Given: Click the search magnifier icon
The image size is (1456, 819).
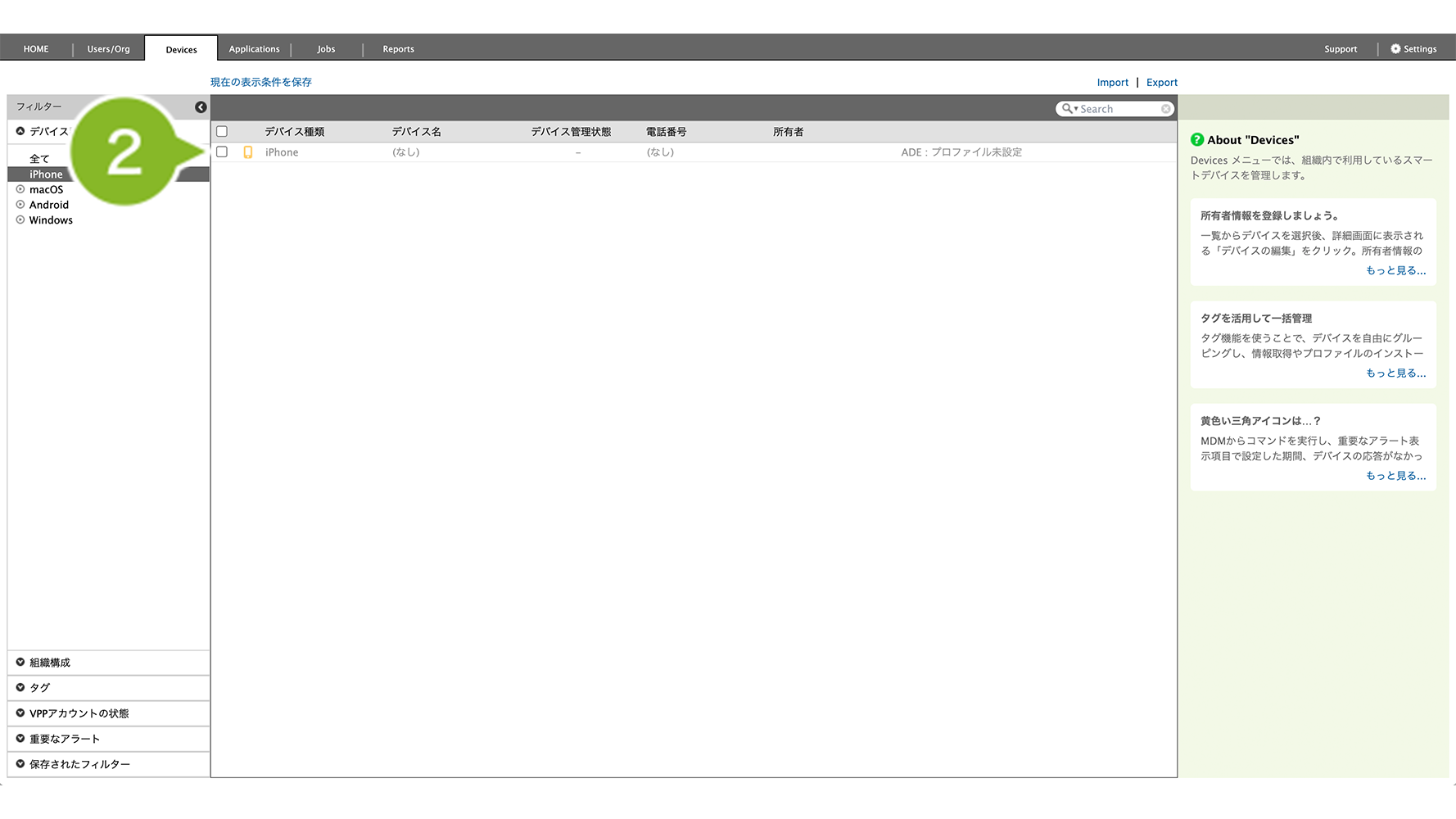Looking at the screenshot, I should pos(1067,109).
